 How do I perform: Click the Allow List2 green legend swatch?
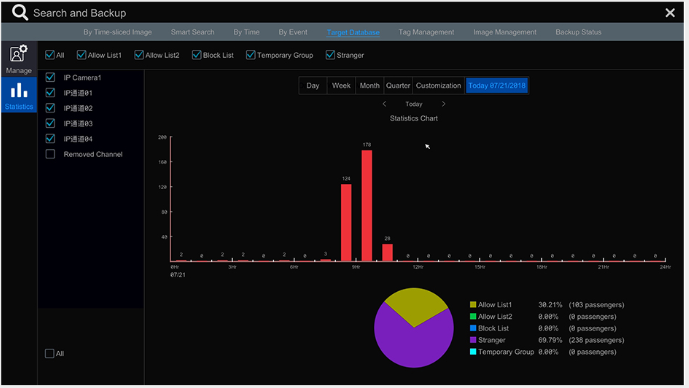point(473,316)
